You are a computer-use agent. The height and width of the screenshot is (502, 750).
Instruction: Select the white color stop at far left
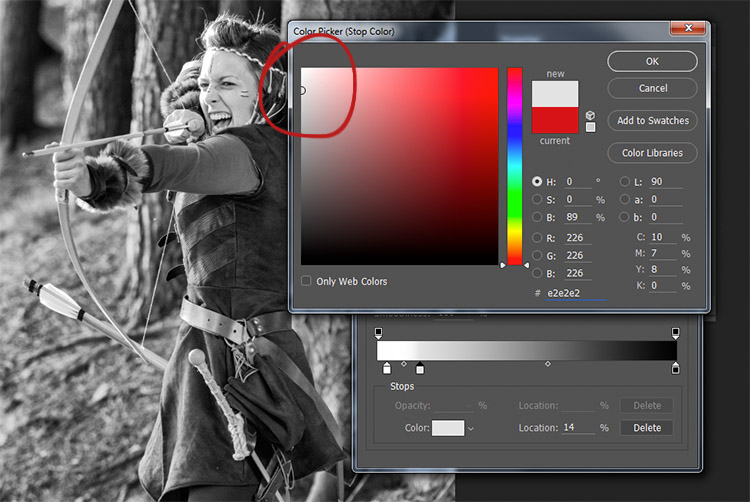coord(387,368)
